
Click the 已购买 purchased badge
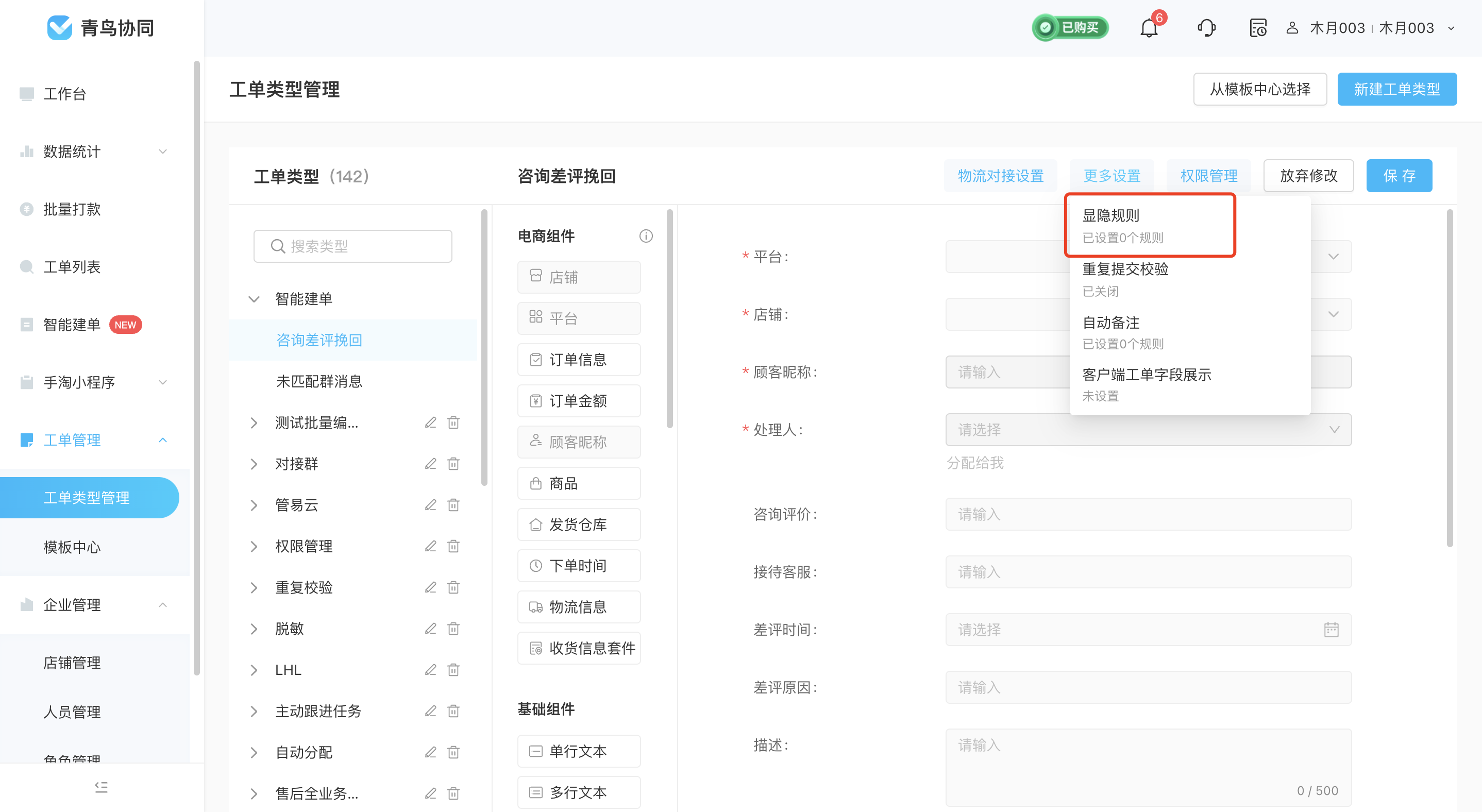pyautogui.click(x=1071, y=28)
